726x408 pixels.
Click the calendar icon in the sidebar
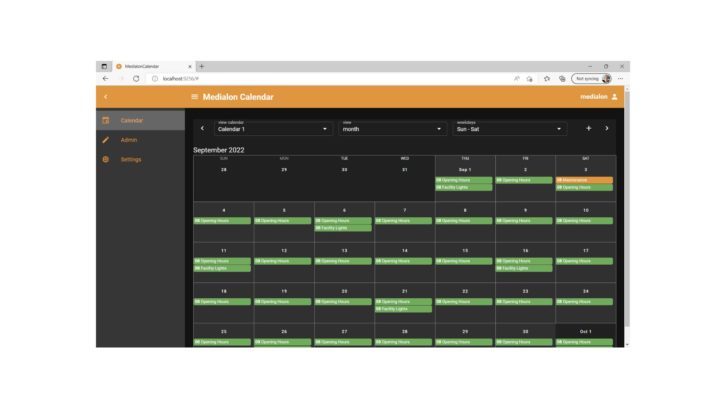tap(106, 120)
